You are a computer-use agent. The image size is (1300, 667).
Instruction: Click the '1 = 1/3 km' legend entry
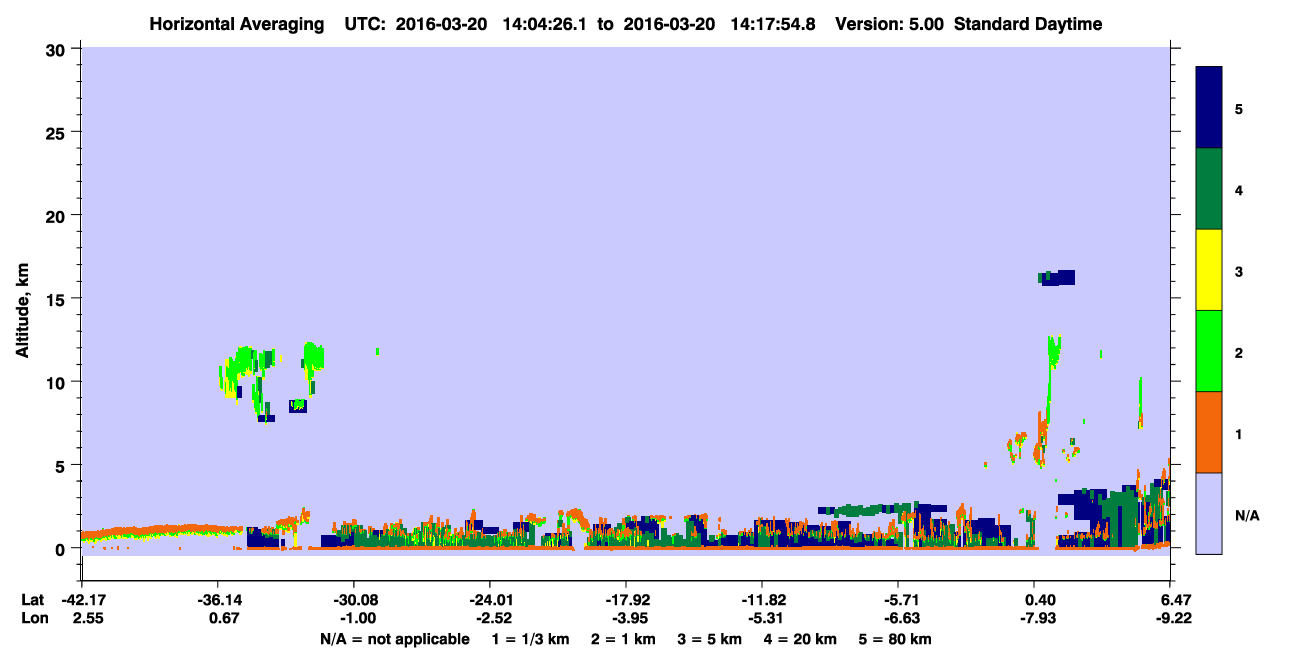[x=530, y=638]
